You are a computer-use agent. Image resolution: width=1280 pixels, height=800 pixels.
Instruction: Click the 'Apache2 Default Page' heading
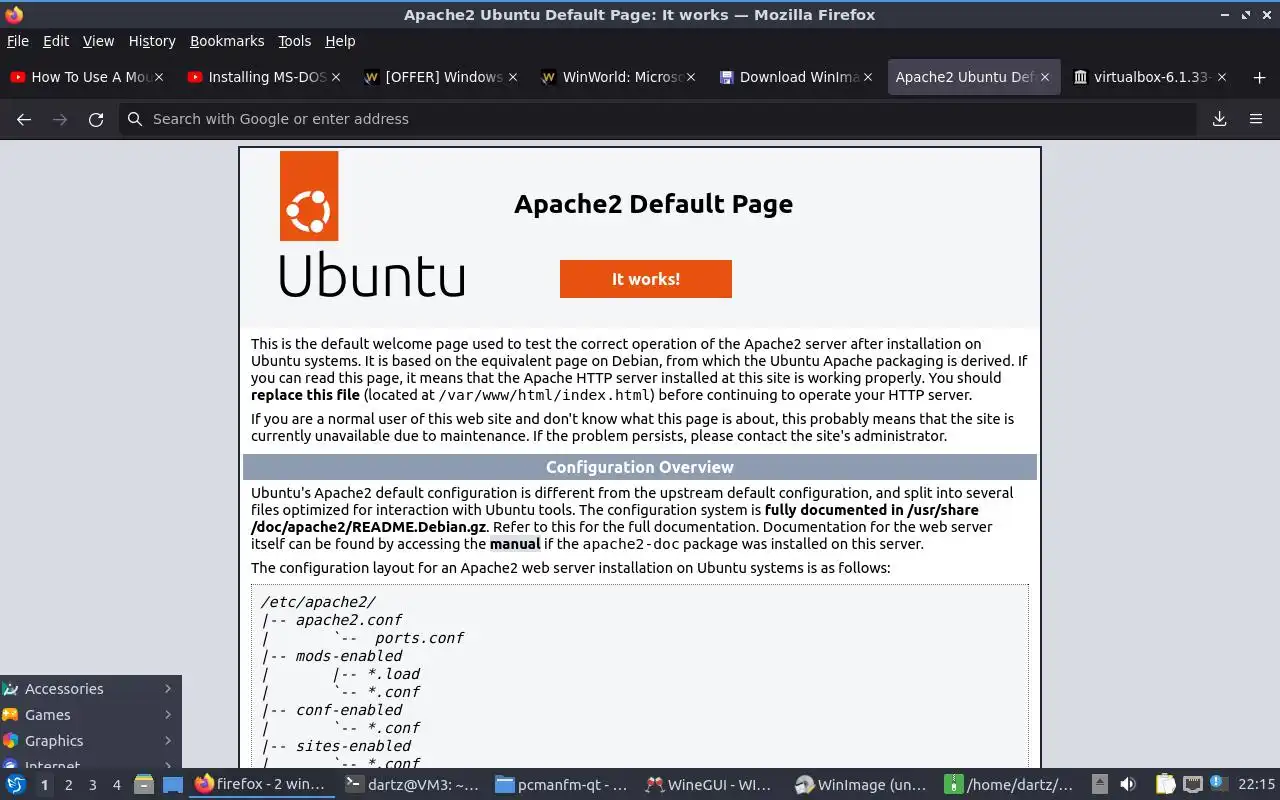point(653,204)
